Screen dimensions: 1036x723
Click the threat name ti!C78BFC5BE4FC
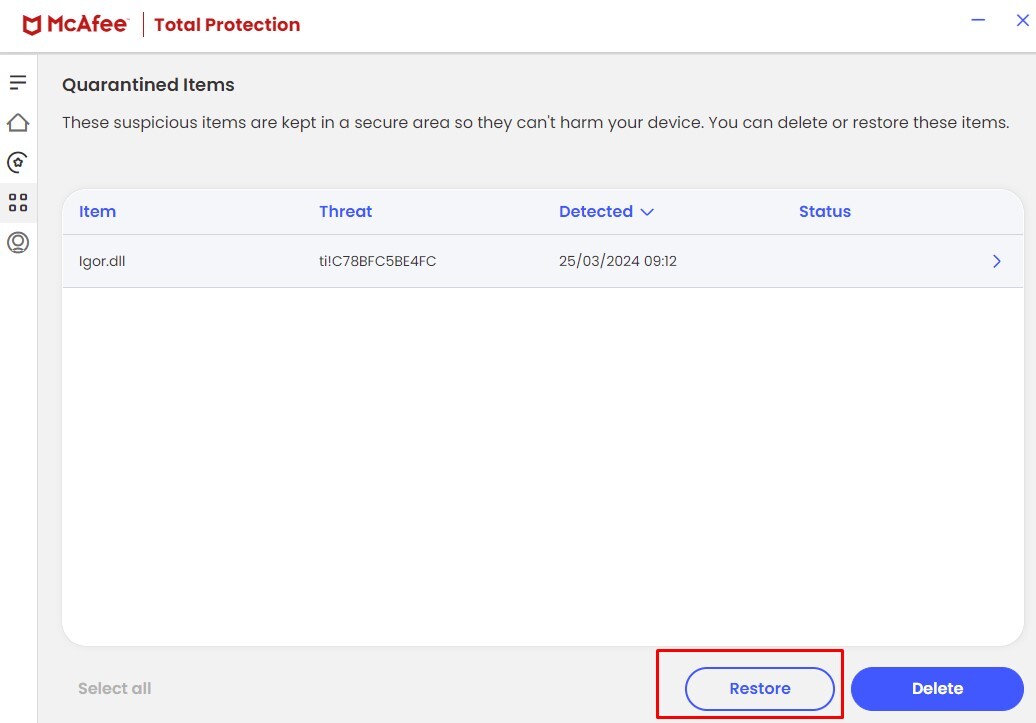click(377, 261)
